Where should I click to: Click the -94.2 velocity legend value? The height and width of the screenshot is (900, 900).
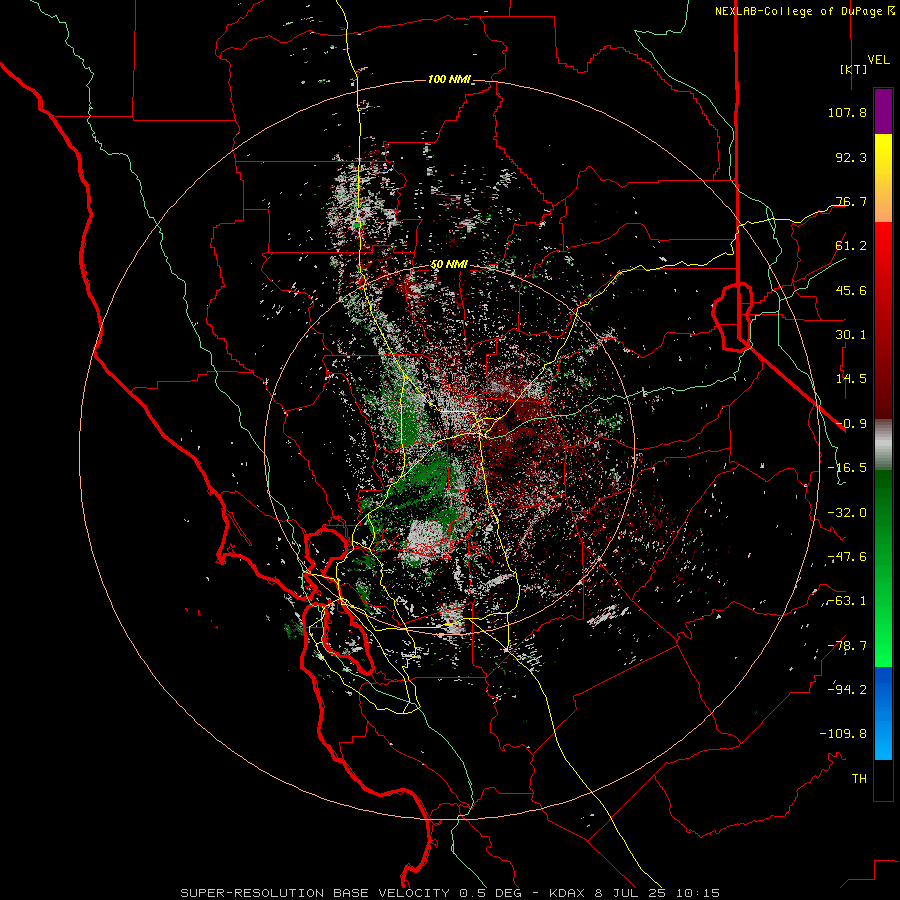point(847,689)
